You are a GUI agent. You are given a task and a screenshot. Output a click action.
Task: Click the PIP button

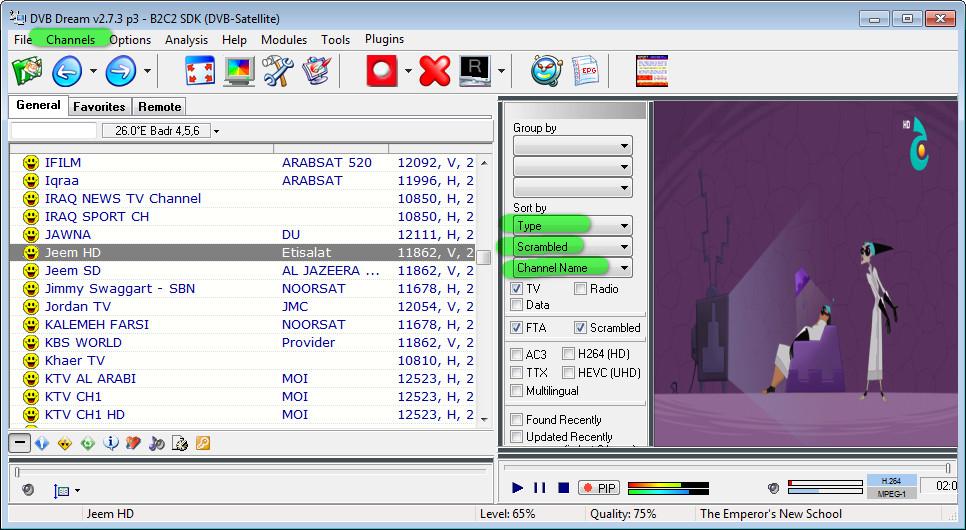(599, 488)
